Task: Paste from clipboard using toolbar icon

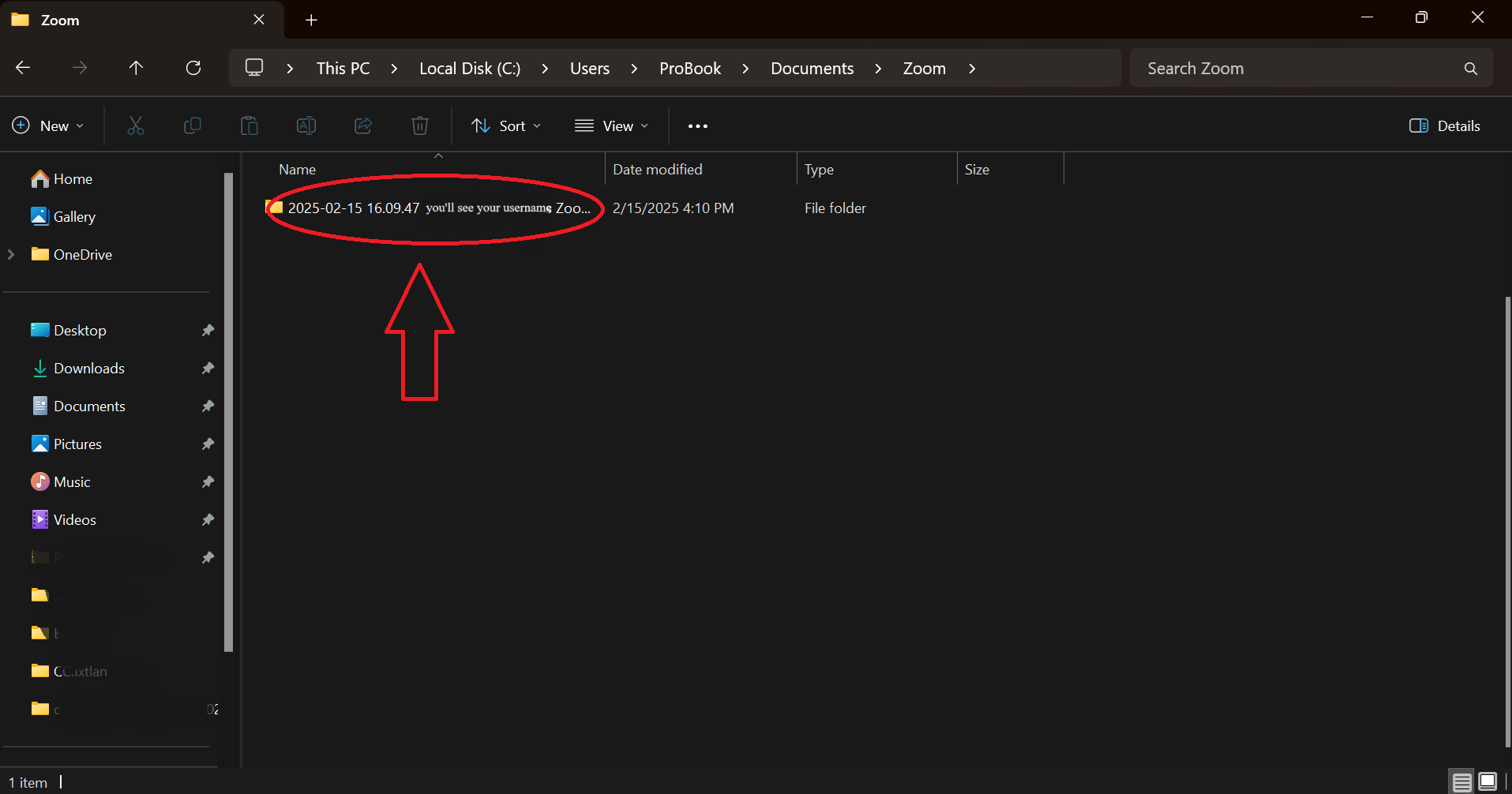Action: click(249, 125)
